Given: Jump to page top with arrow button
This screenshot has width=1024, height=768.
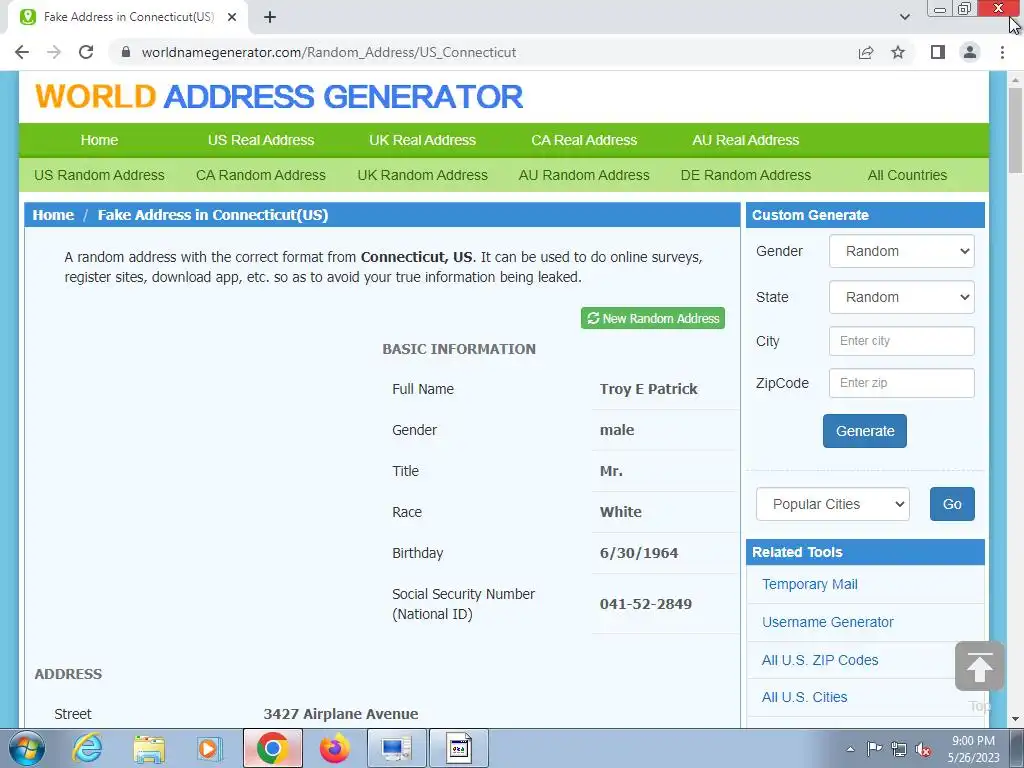Looking at the screenshot, I should tap(979, 666).
